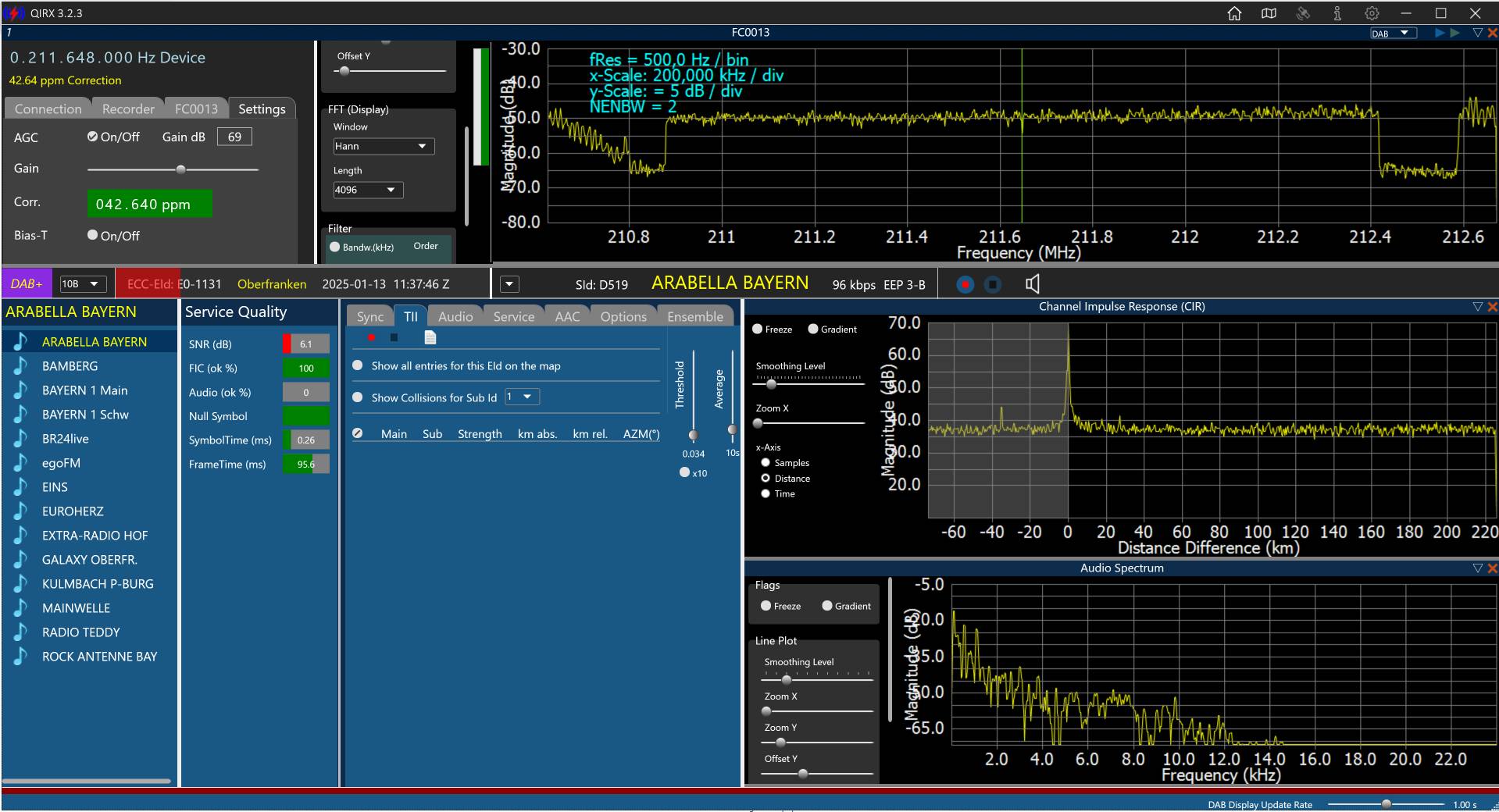This screenshot has height=812, width=1499.
Task: Switch to the Ensemble tab
Action: [x=694, y=316]
